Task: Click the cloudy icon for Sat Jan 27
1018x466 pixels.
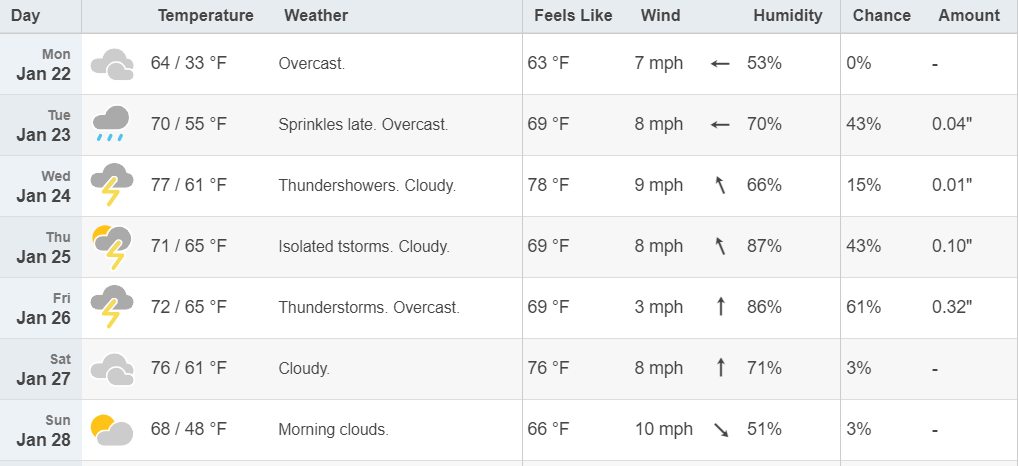Action: tap(112, 369)
